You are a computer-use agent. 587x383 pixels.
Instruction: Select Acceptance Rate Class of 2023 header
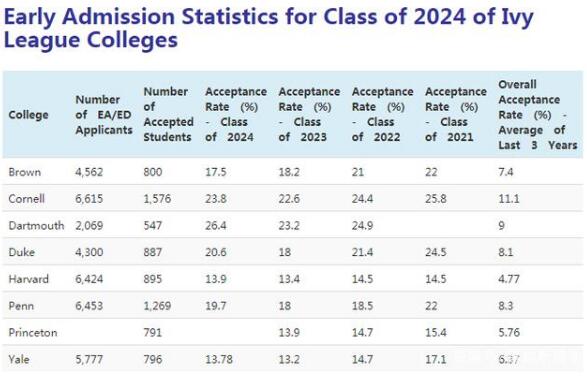(309, 114)
